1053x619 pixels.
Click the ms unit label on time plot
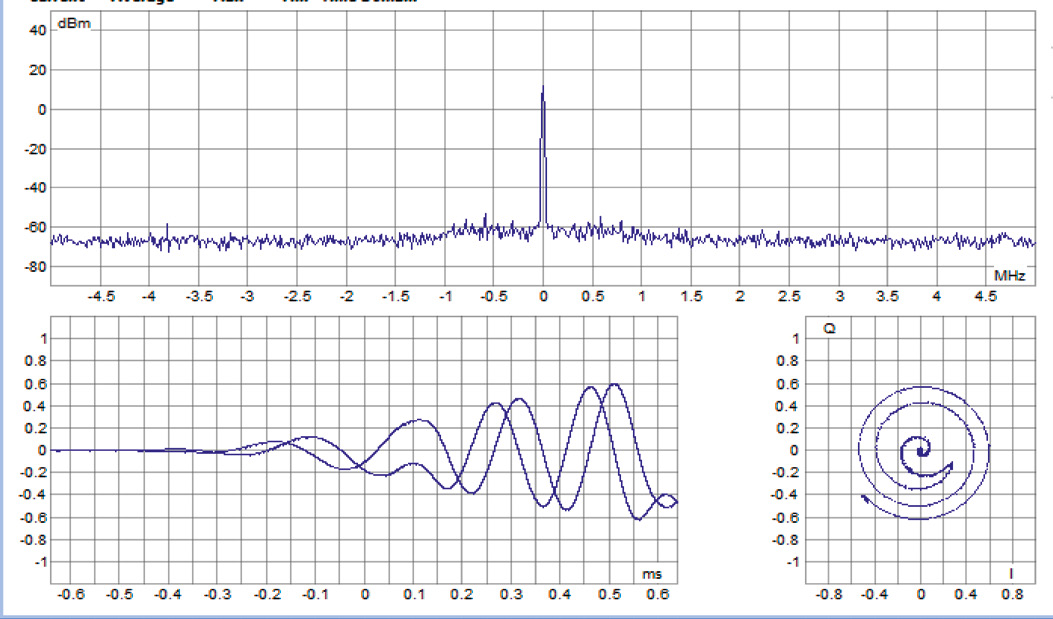point(651,575)
